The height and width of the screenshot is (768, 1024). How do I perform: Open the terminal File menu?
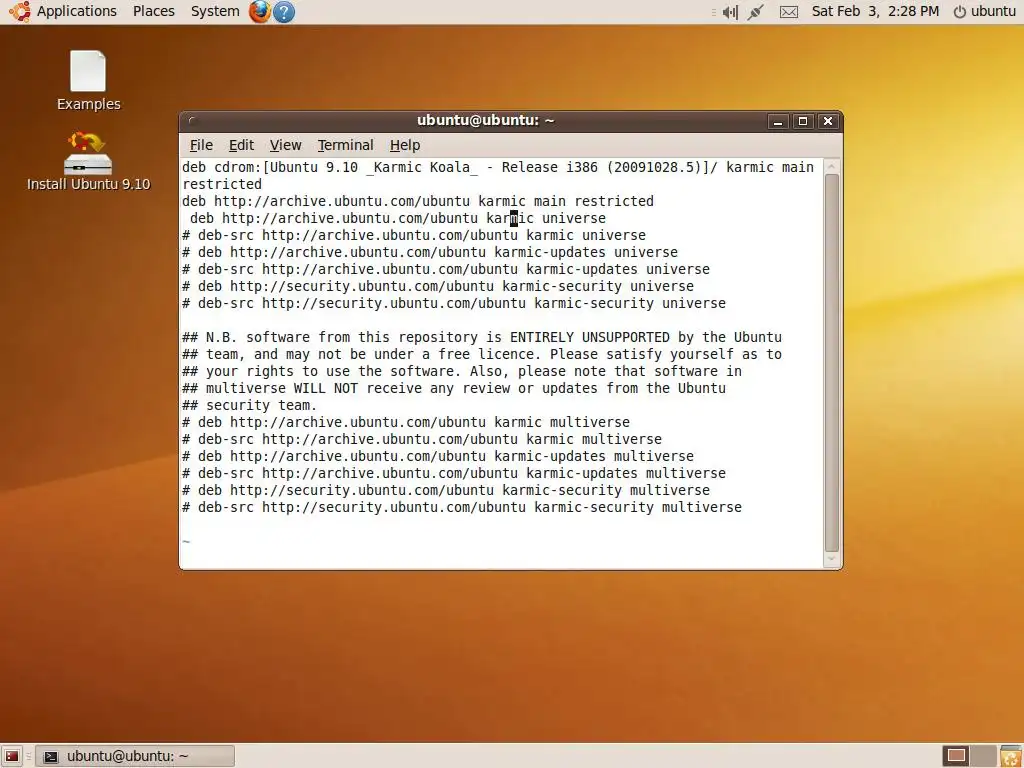pyautogui.click(x=201, y=145)
